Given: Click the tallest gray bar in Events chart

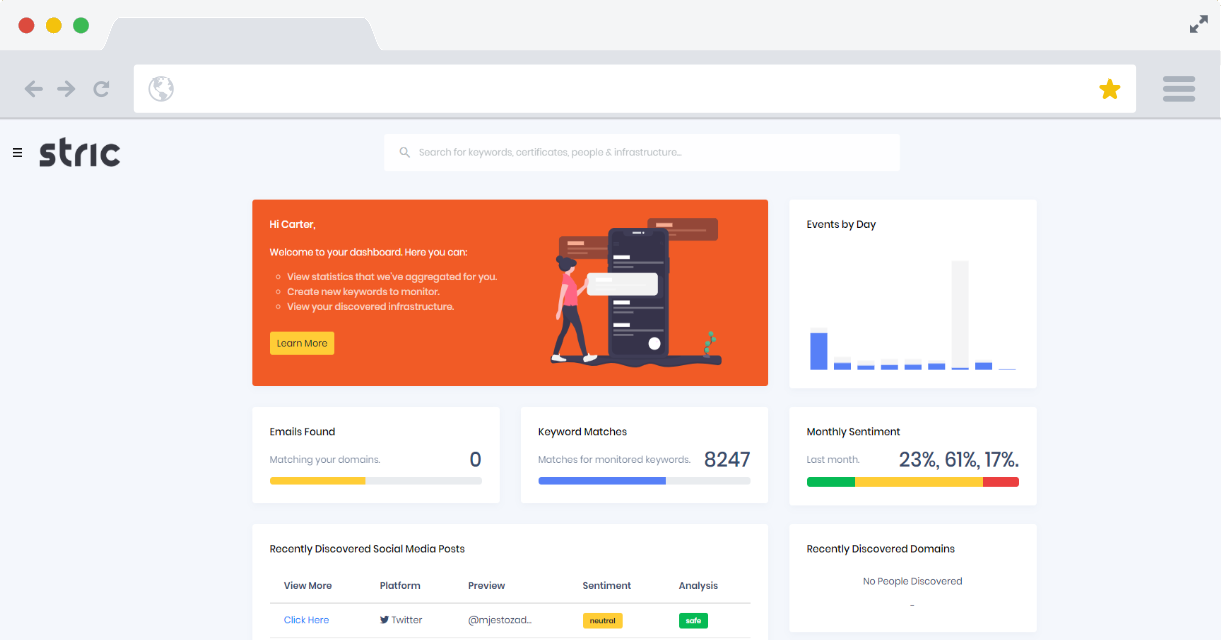Looking at the screenshot, I should pyautogui.click(x=960, y=313).
